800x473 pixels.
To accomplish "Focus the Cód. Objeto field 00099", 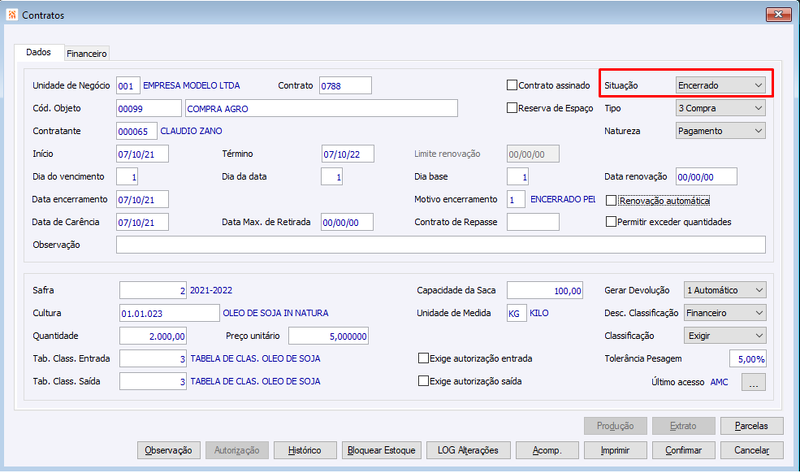I will click(x=148, y=109).
